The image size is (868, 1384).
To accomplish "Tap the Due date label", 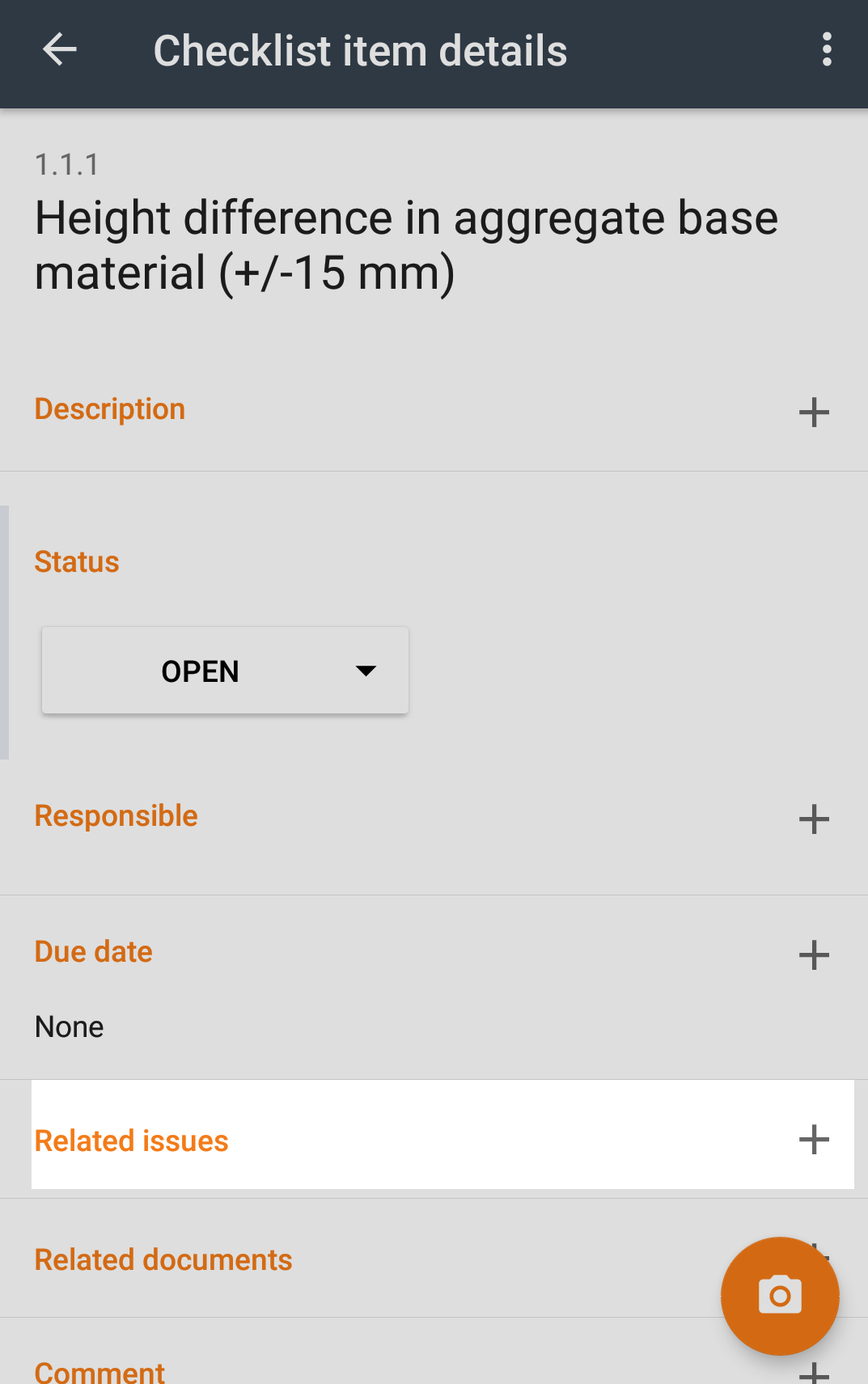I will 94,952.
